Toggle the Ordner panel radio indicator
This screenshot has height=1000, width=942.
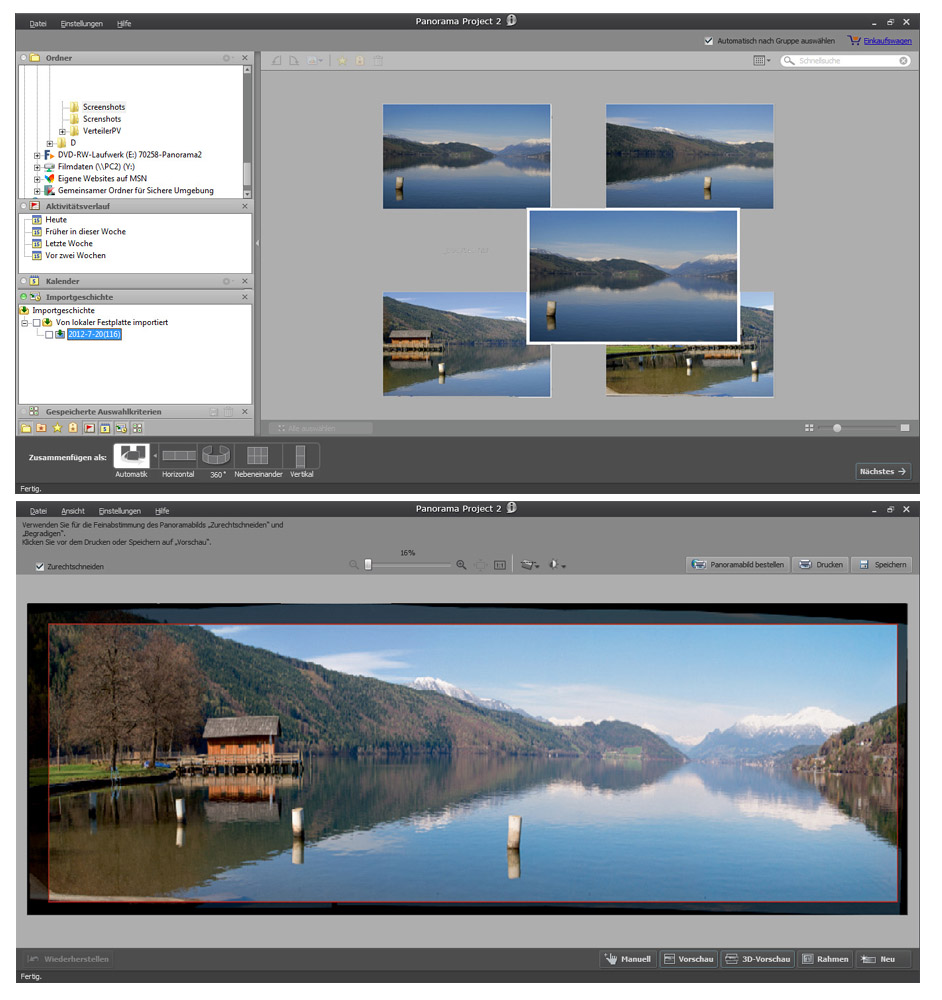tap(24, 57)
